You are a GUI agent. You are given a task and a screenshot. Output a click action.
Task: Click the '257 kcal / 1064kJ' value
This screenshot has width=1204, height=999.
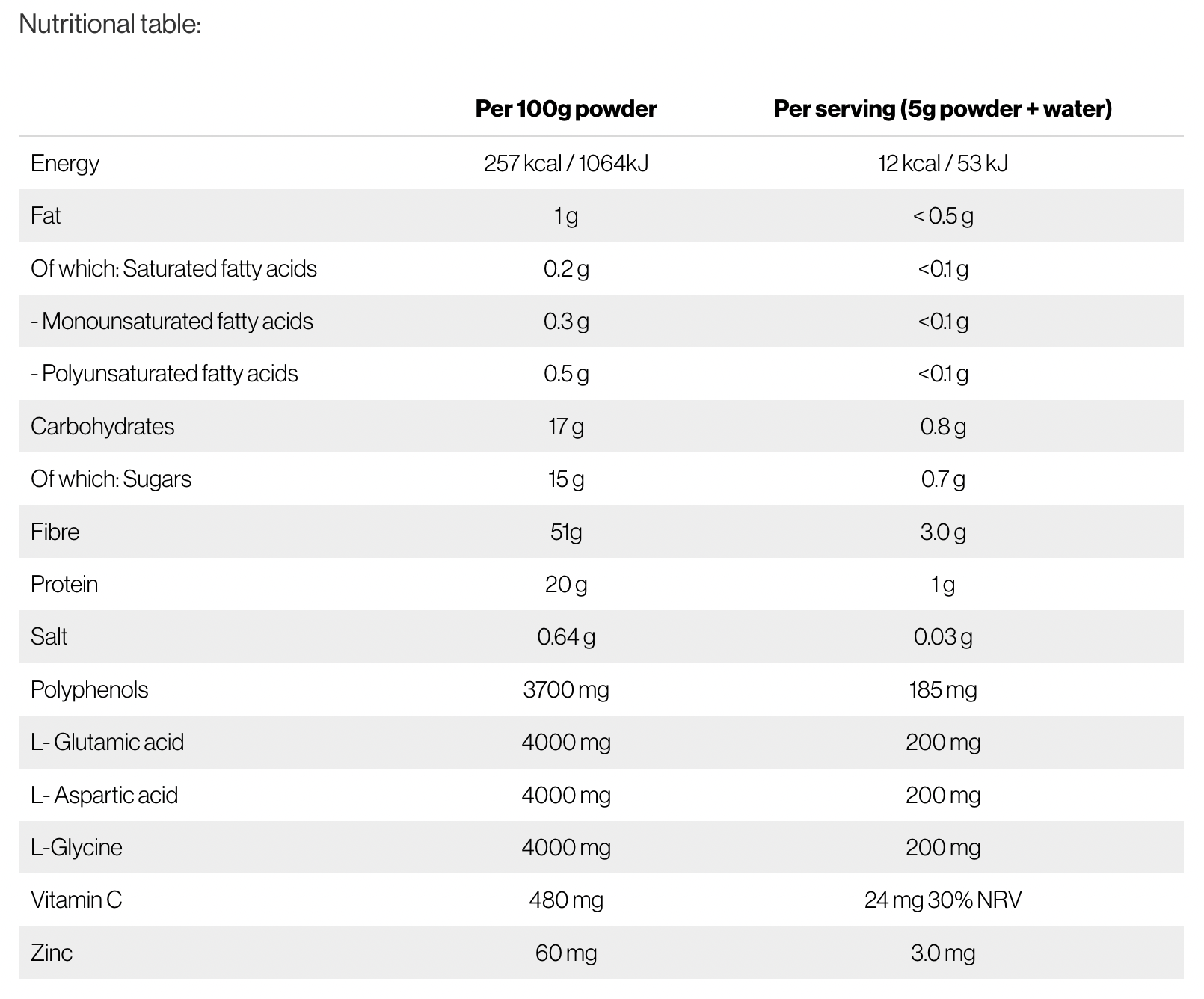pyautogui.click(x=566, y=163)
